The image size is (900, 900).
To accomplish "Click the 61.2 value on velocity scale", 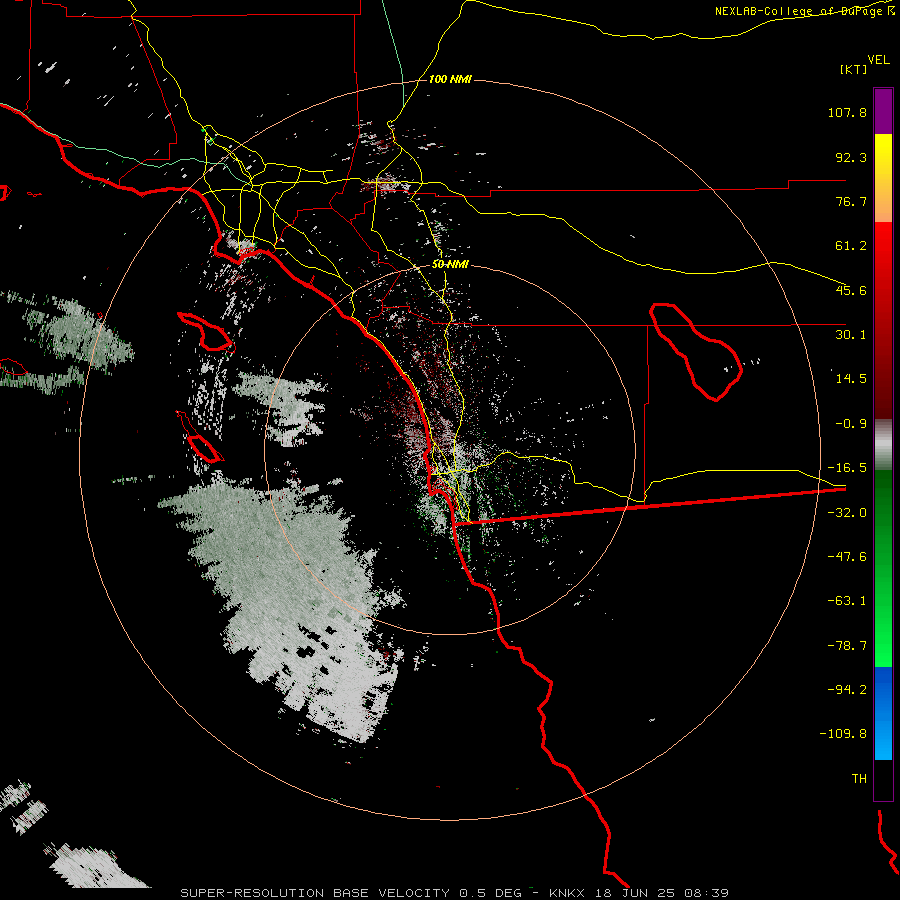I will 851,246.
